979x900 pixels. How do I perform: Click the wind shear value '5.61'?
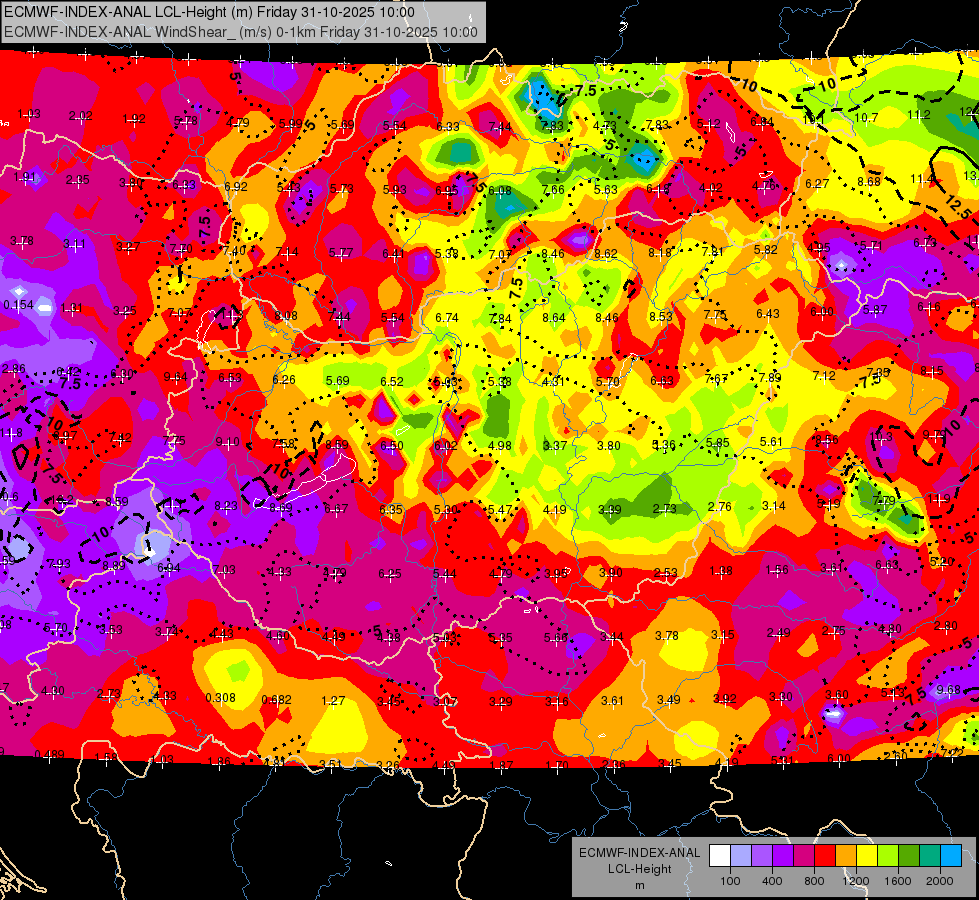[x=772, y=442]
